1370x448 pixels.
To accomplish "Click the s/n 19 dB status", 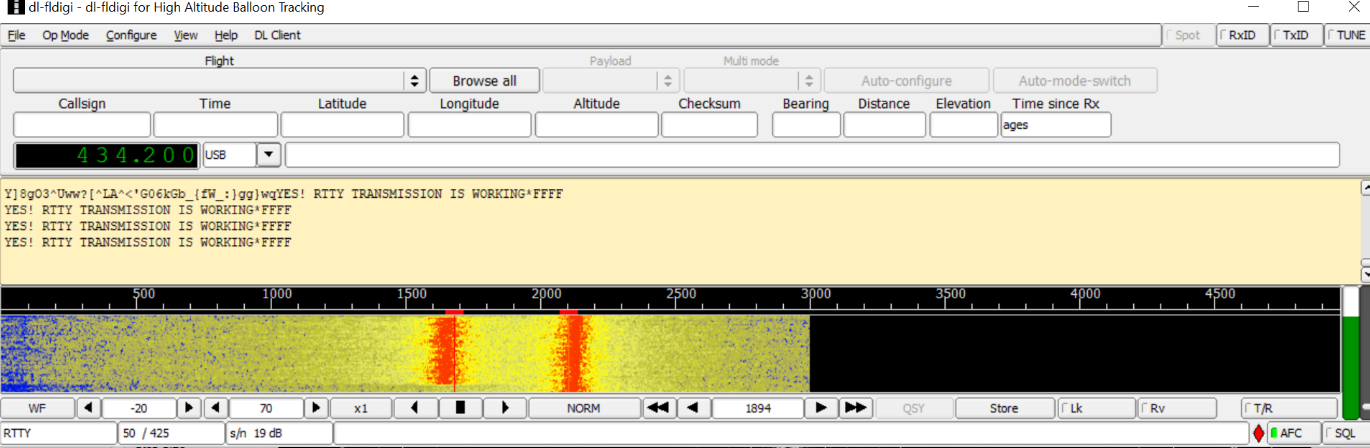I will click(279, 433).
